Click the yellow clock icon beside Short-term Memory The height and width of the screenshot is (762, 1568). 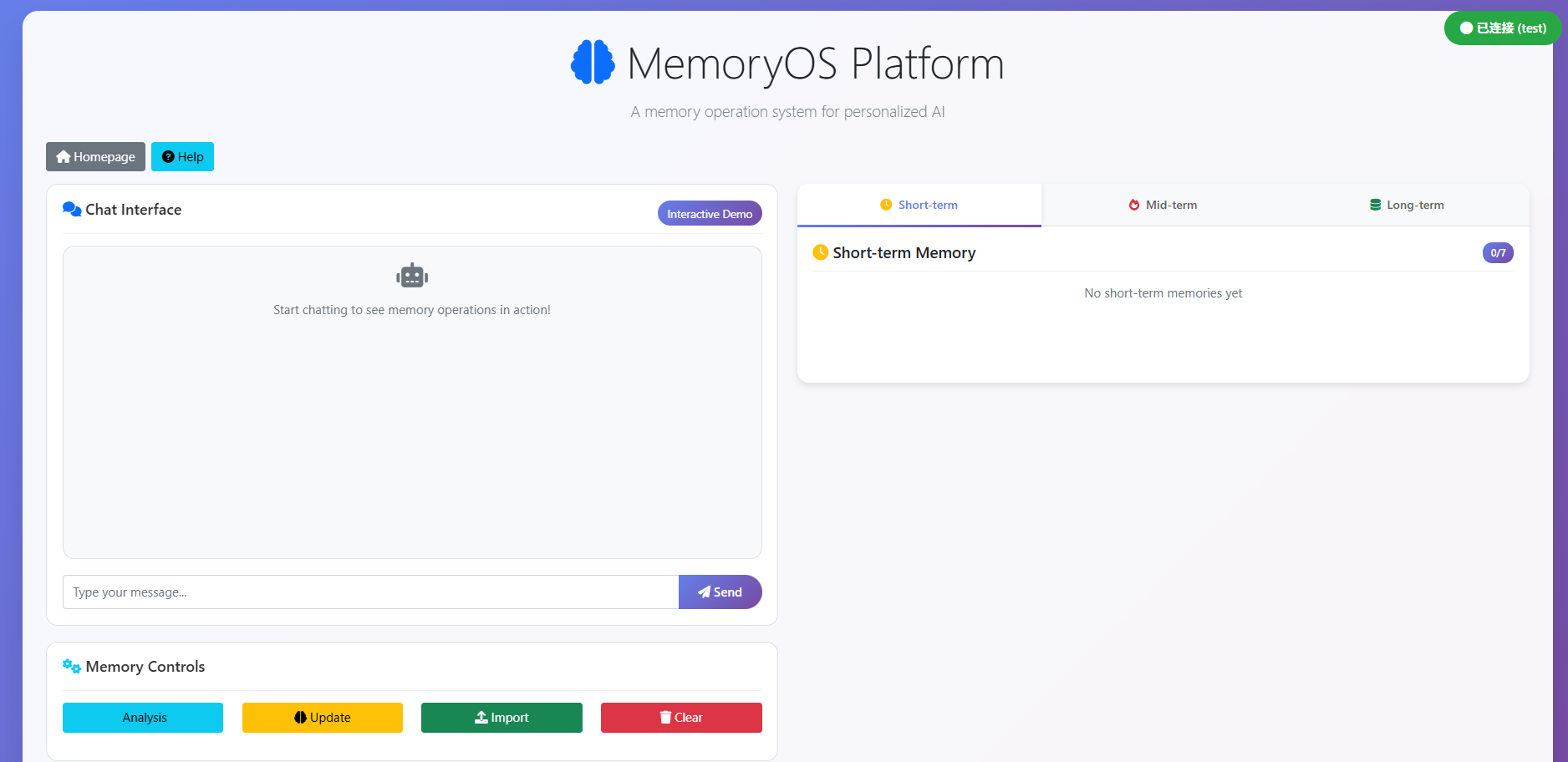coord(821,252)
